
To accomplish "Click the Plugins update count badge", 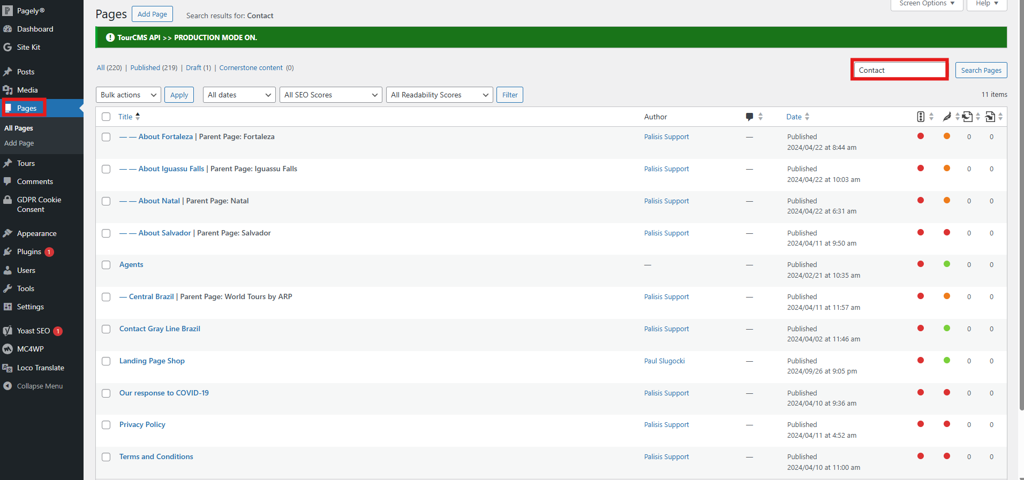I will pyautogui.click(x=50, y=251).
